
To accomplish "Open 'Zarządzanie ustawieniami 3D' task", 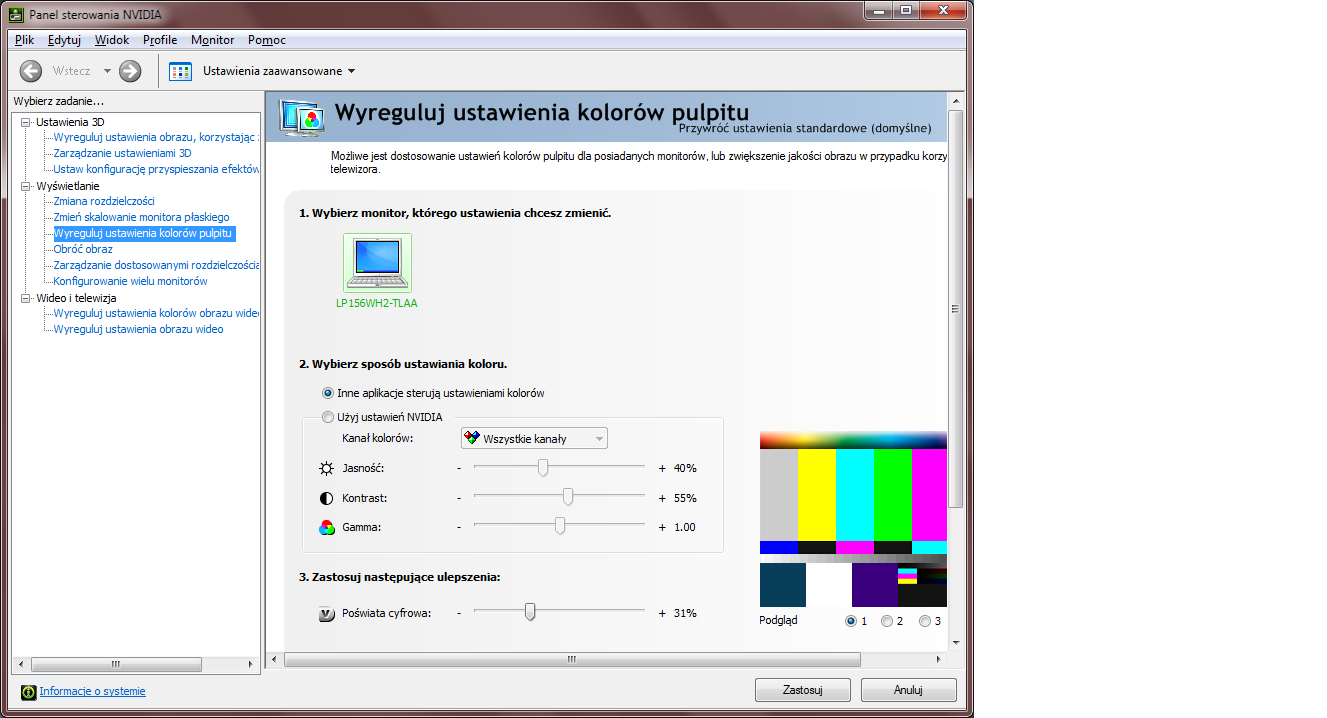I will (x=122, y=153).
